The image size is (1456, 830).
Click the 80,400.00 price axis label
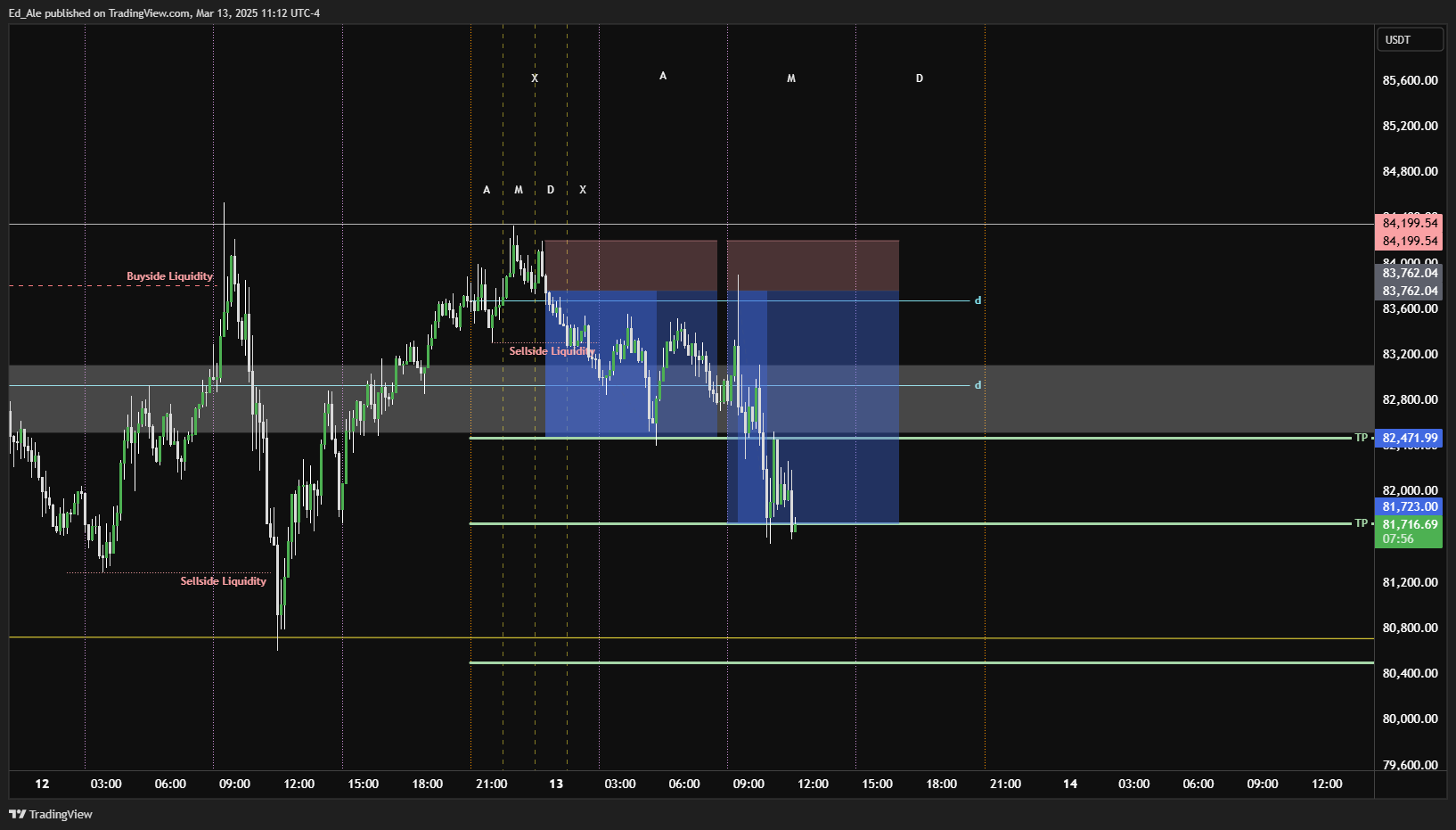click(x=1410, y=673)
